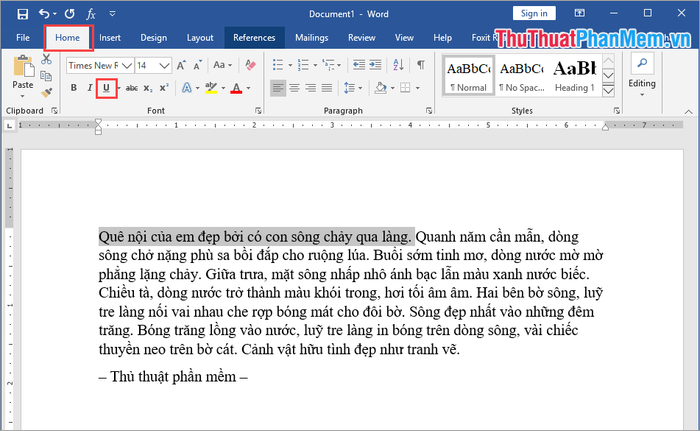Open the Clipboard pane launcher
Screen dimensions: 700x431
point(54,110)
